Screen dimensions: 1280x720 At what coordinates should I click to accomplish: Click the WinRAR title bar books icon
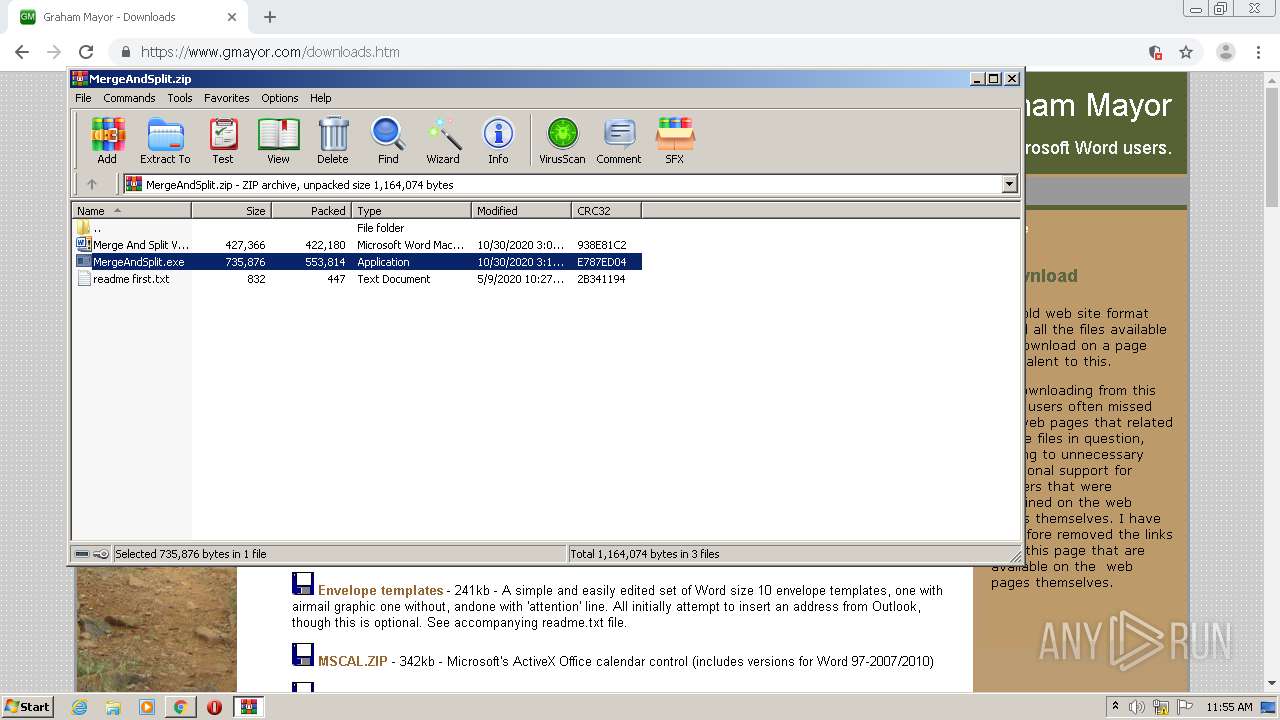coord(80,78)
